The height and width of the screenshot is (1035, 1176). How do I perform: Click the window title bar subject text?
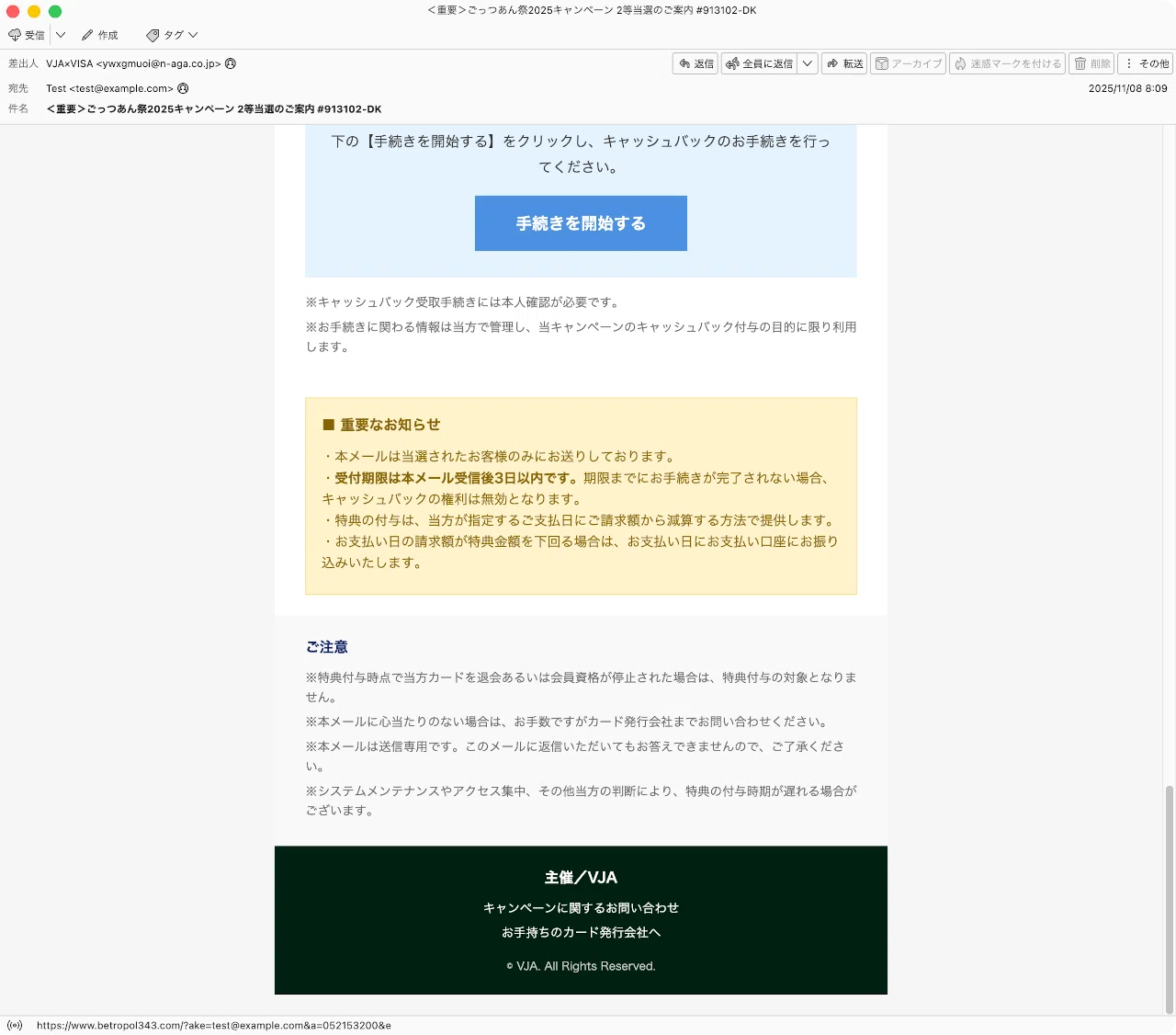[x=592, y=11]
